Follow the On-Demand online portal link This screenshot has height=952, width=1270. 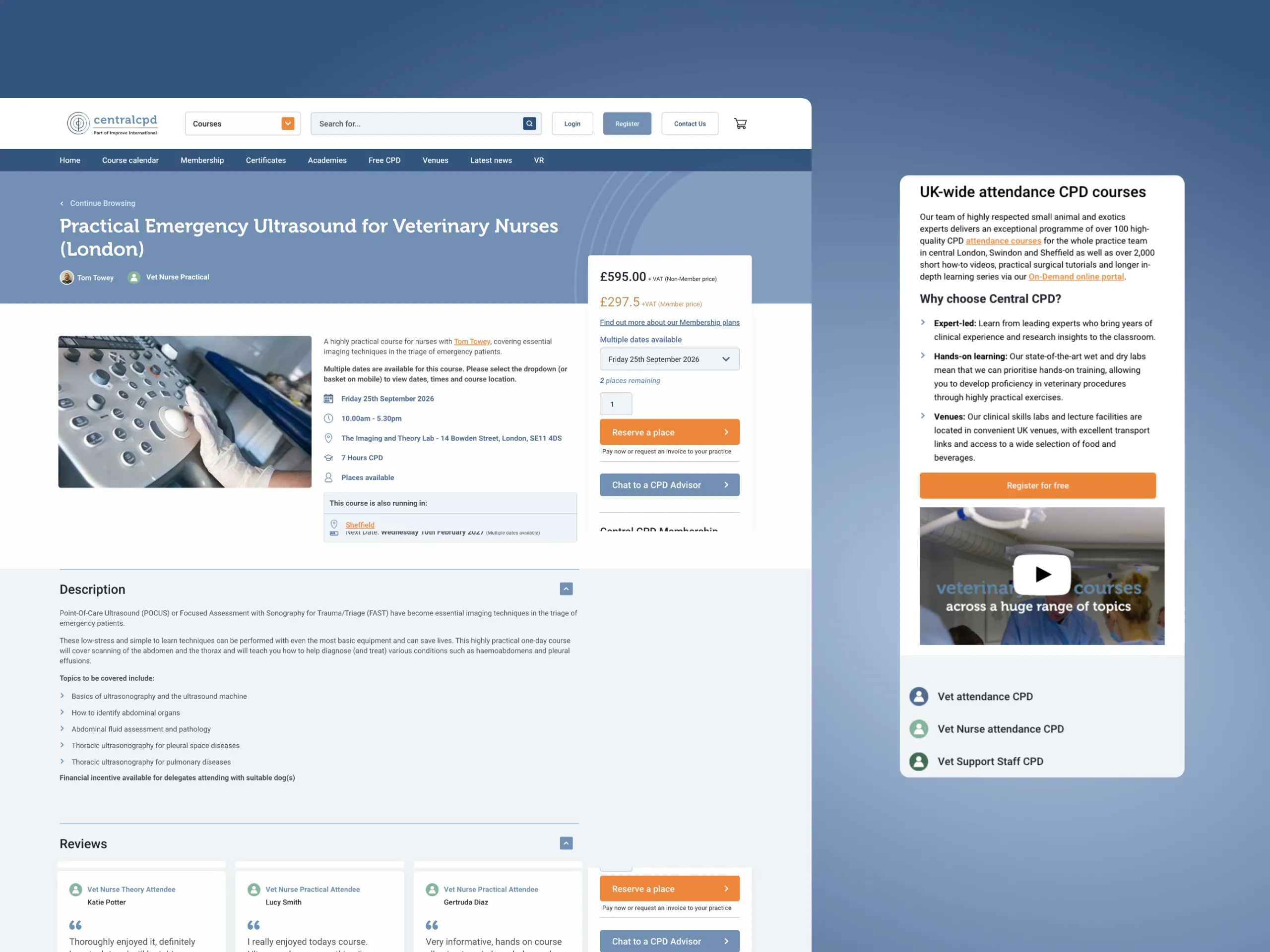(1076, 277)
